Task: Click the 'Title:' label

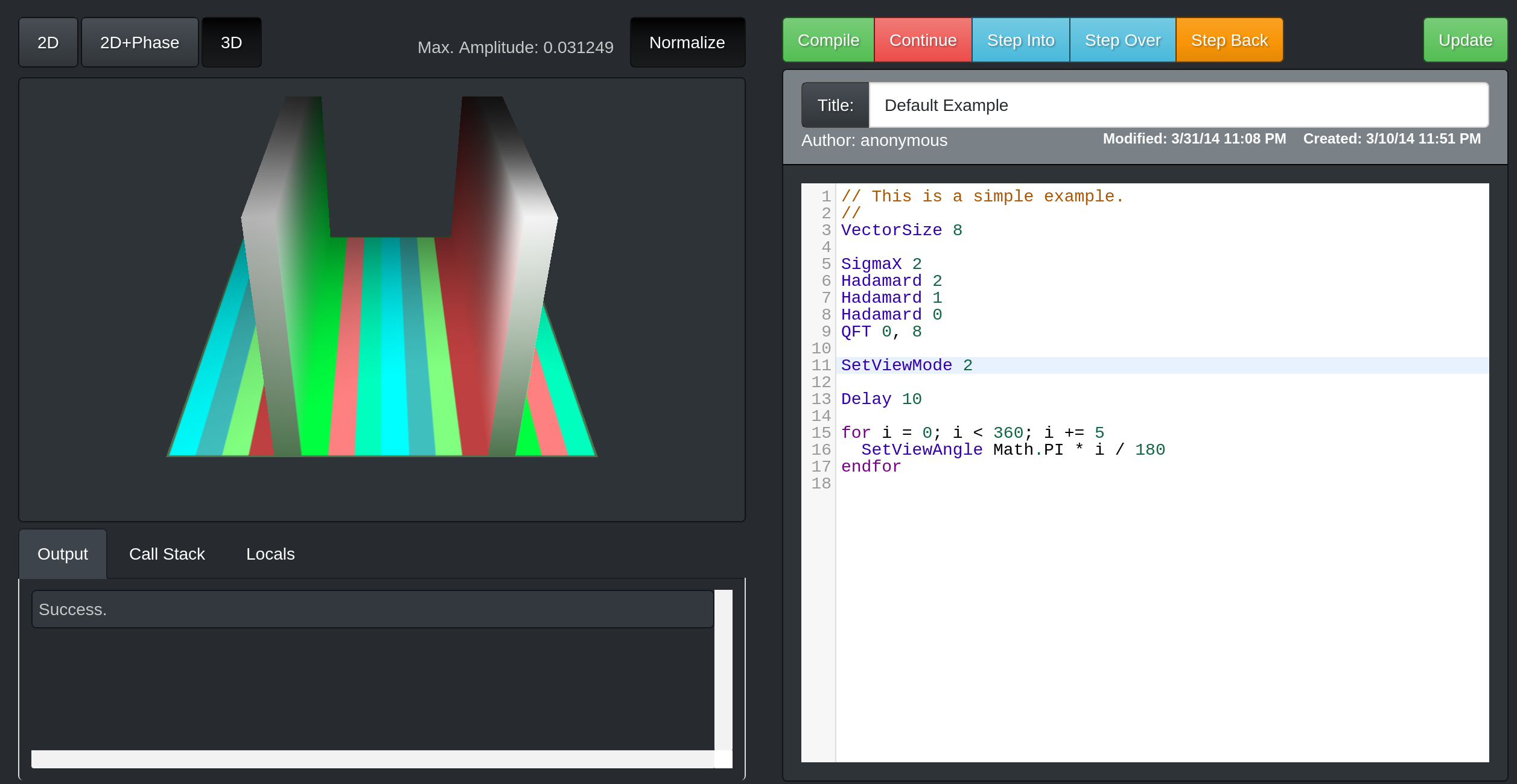Action: 835,105
